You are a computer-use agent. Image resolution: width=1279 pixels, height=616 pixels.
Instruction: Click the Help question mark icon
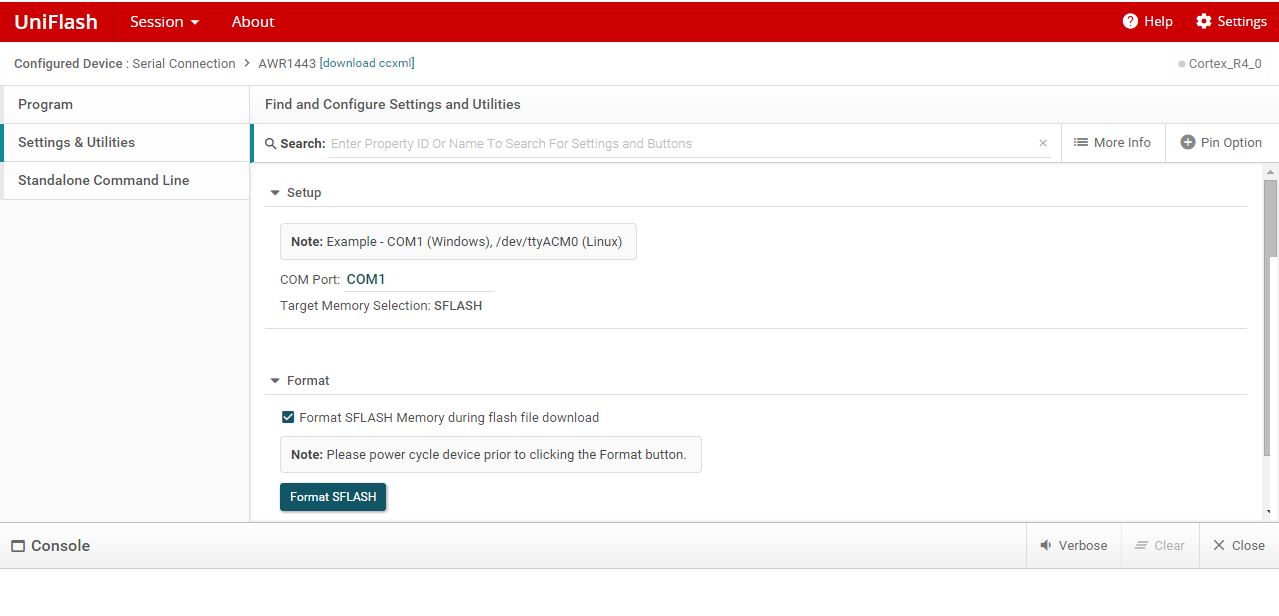point(1130,21)
